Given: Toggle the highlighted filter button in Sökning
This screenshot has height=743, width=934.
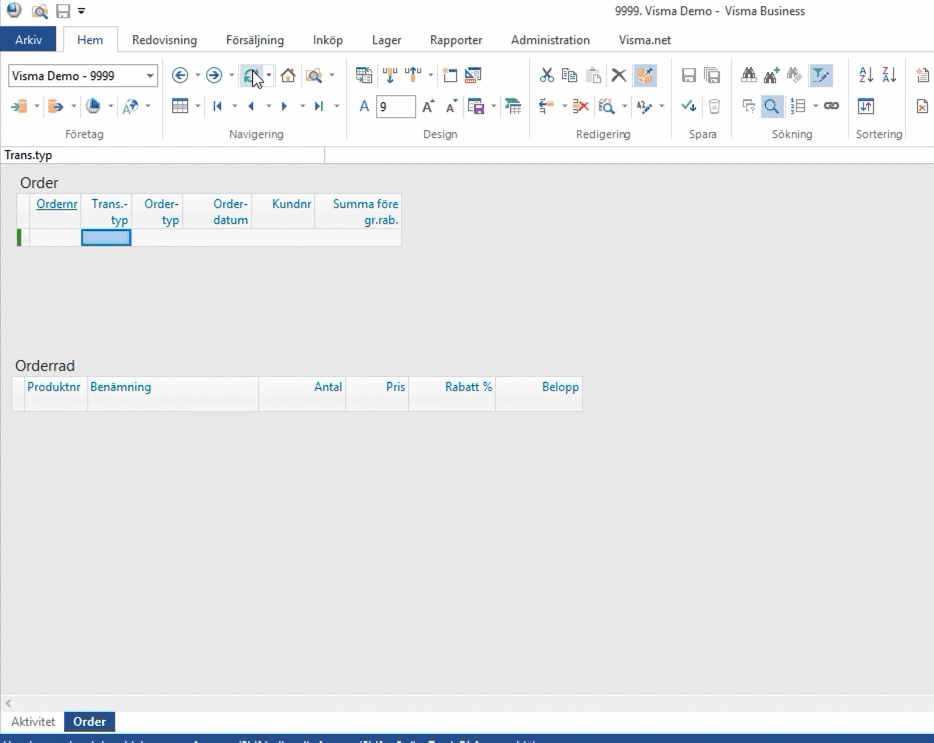Looking at the screenshot, I should click(x=821, y=75).
